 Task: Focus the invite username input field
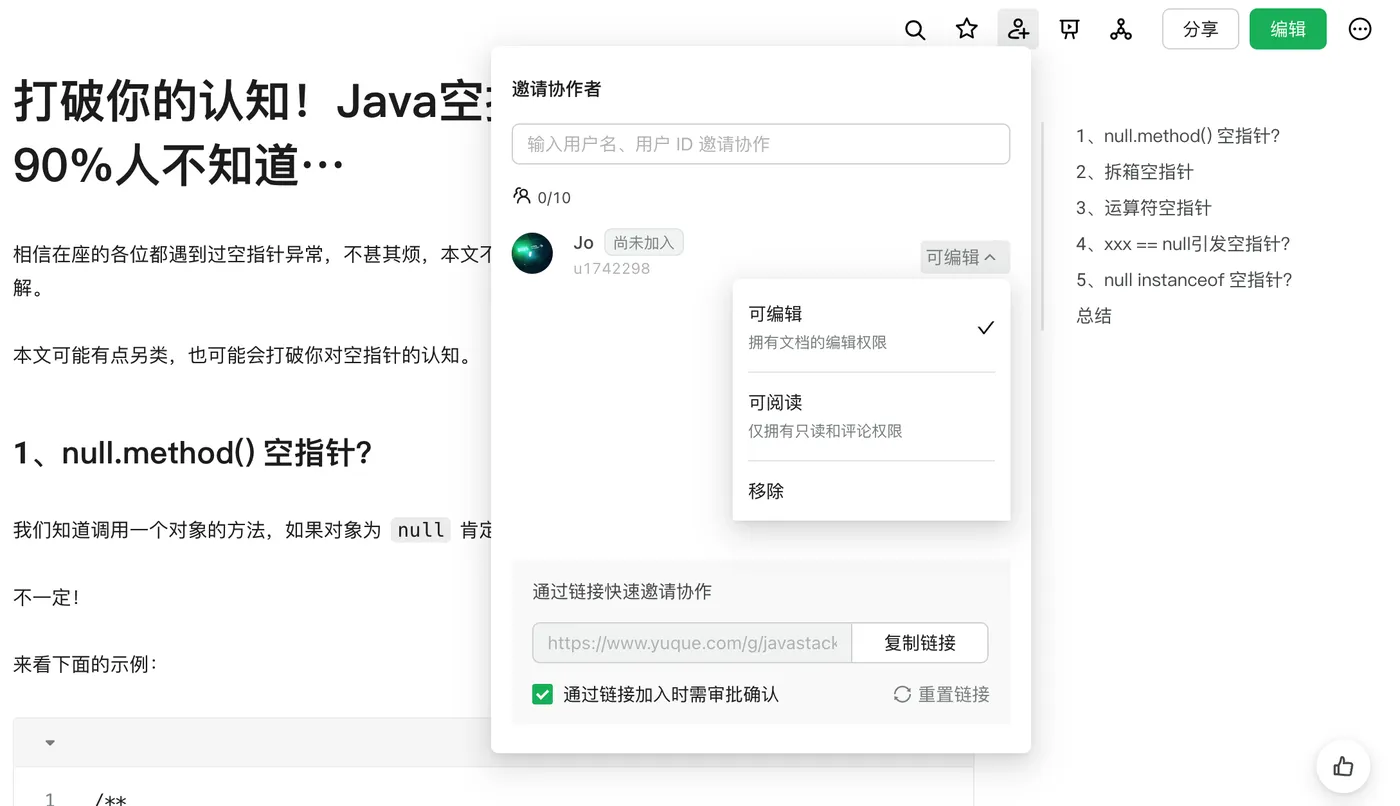[761, 144]
